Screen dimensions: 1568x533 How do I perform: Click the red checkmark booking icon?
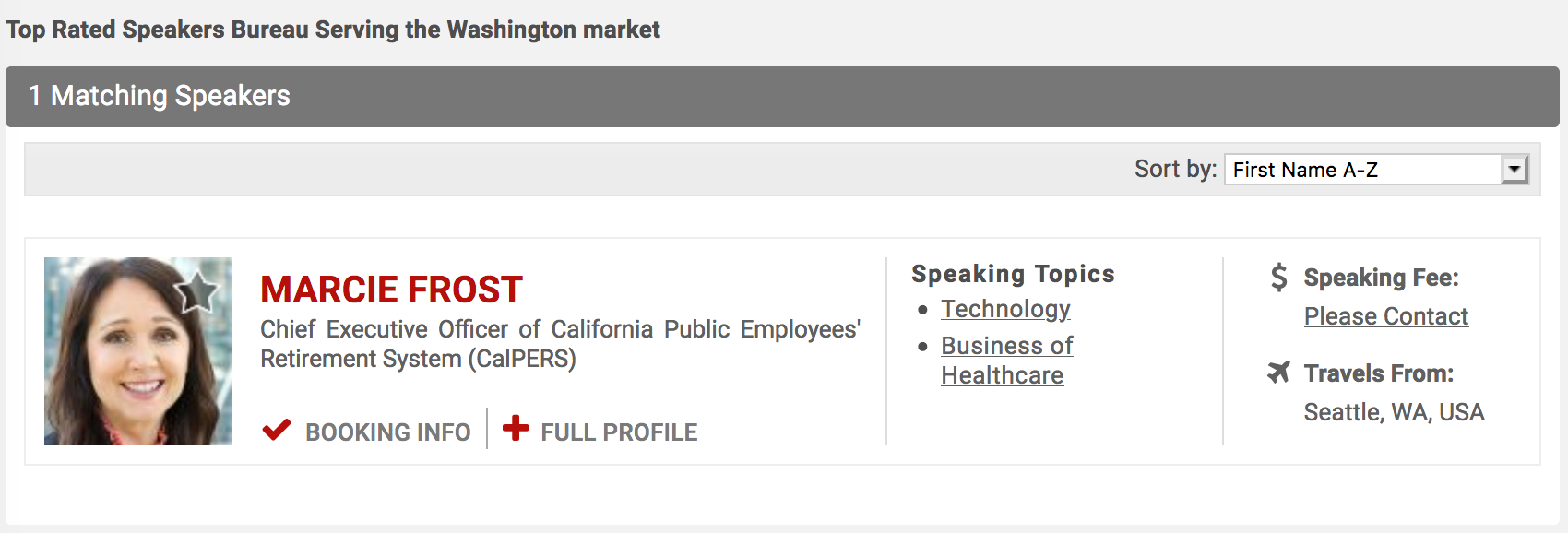click(x=277, y=431)
